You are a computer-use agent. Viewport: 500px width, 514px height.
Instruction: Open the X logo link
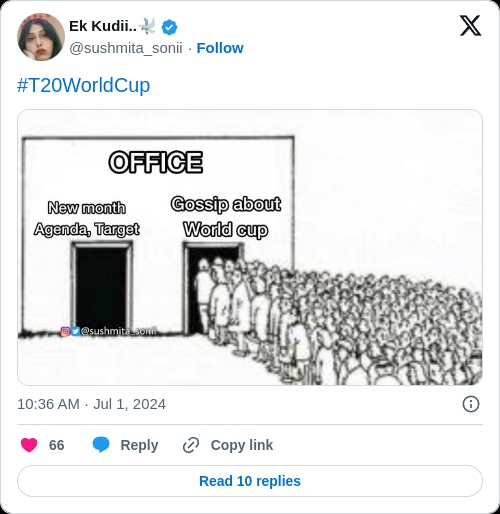point(470,26)
